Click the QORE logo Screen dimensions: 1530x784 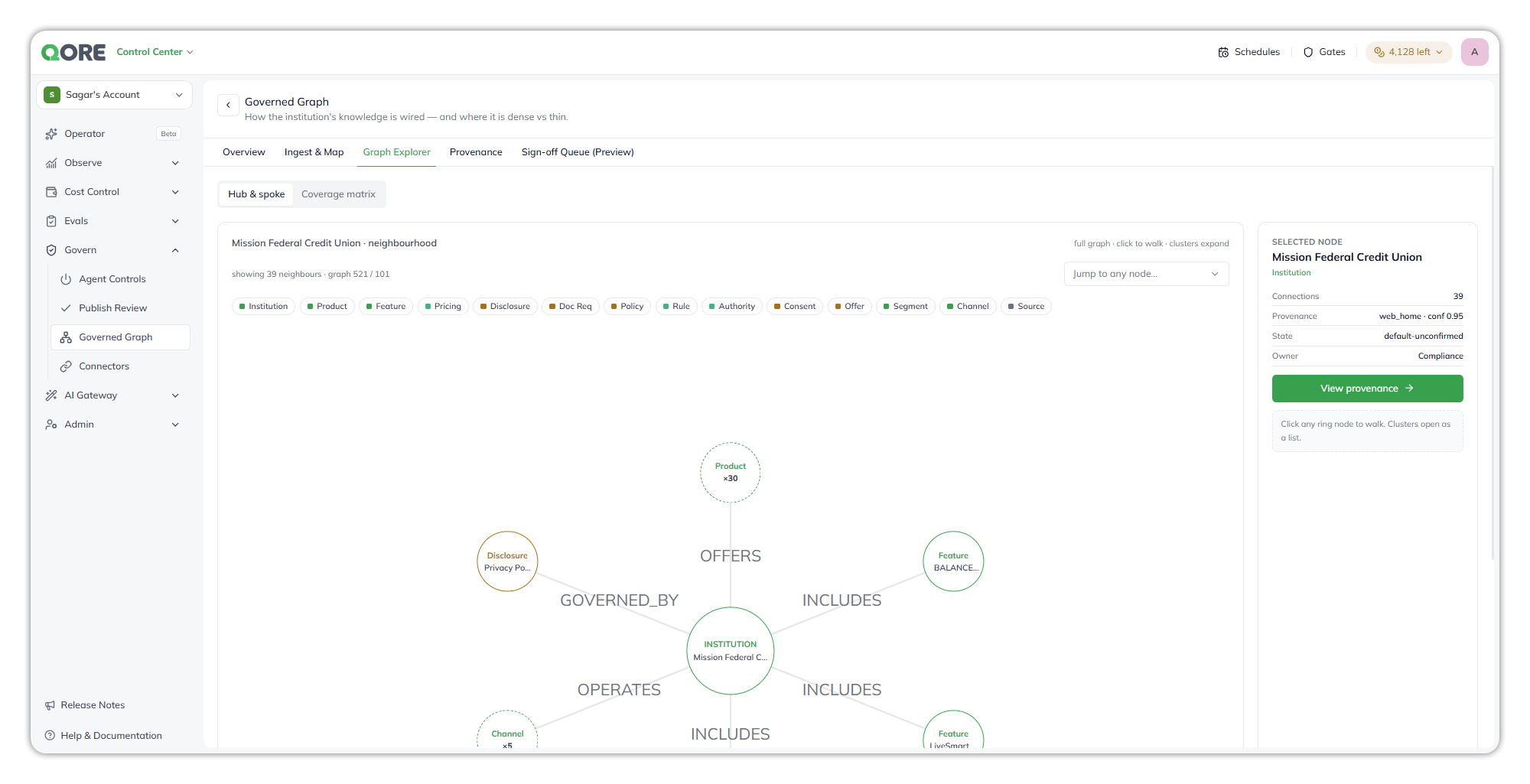pyautogui.click(x=73, y=52)
